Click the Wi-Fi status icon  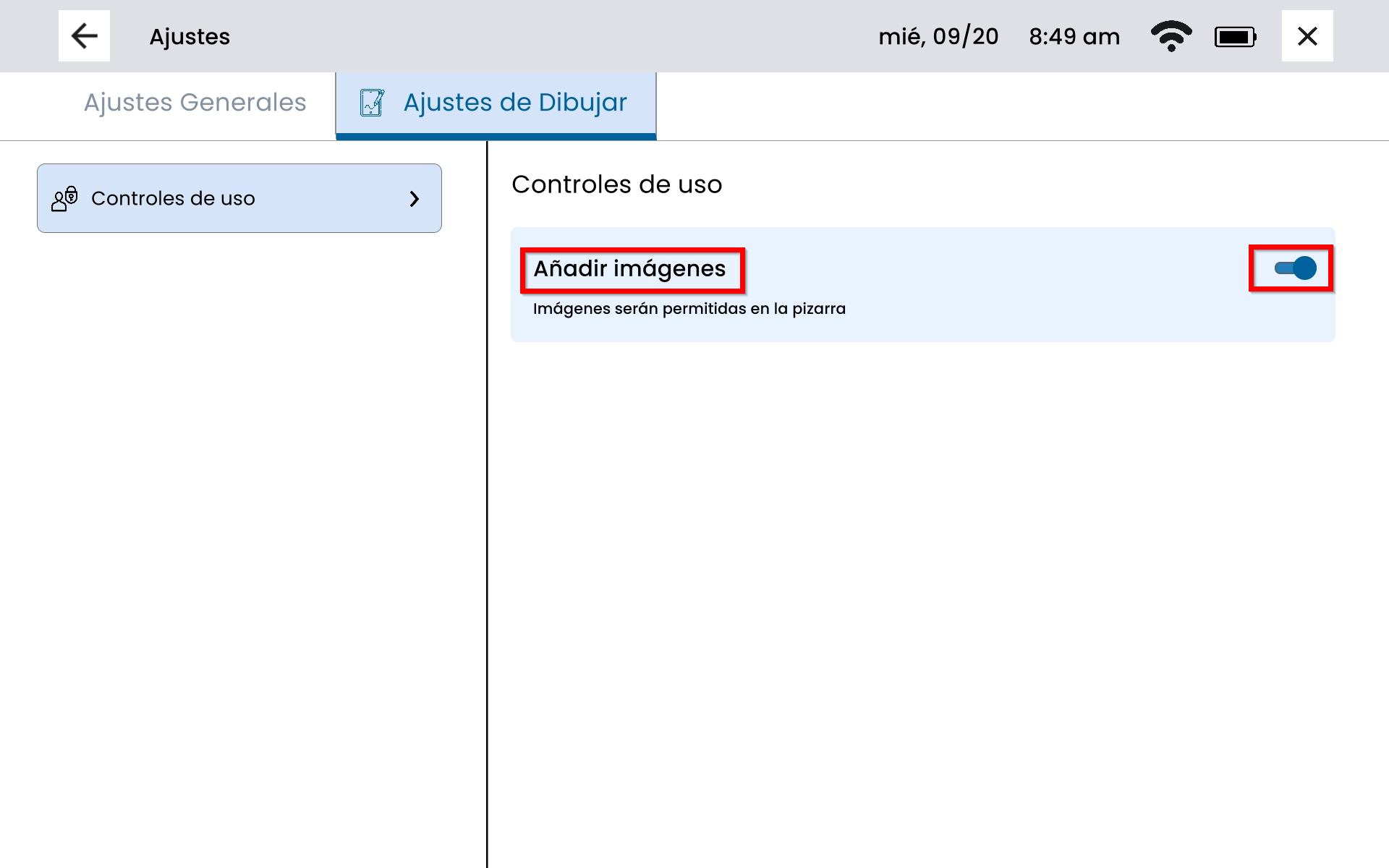1171,36
